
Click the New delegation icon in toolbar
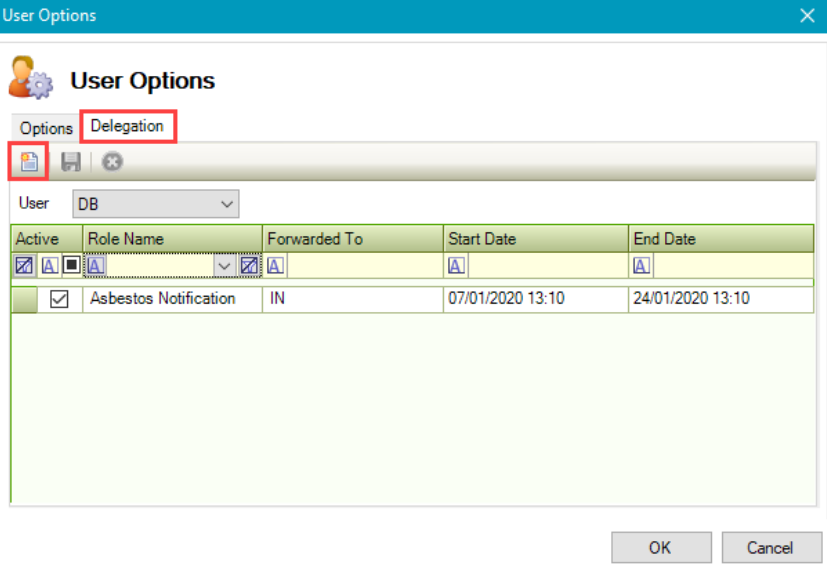pyautogui.click(x=29, y=162)
